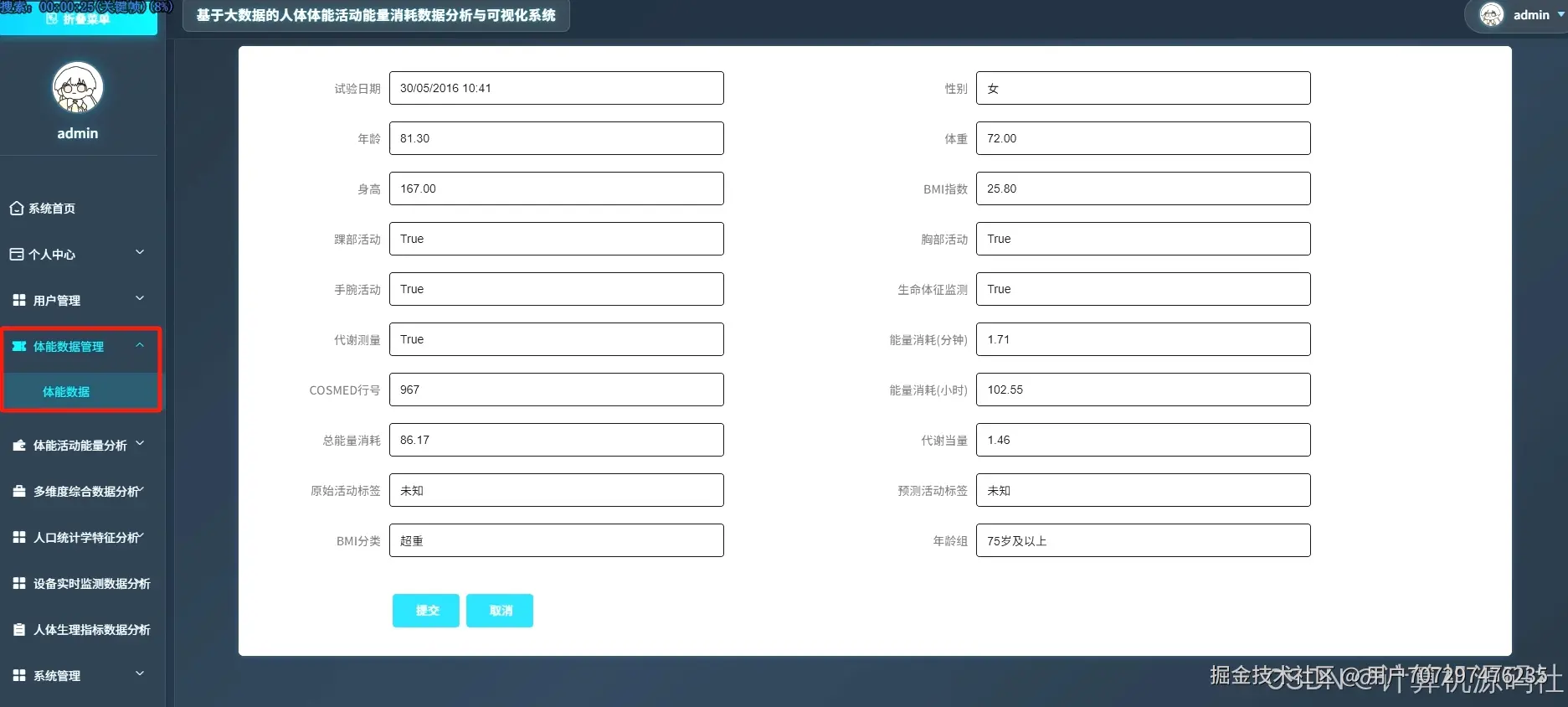Click the COSMED行号 field showing 967
This screenshot has height=707, width=1568.
pos(557,390)
